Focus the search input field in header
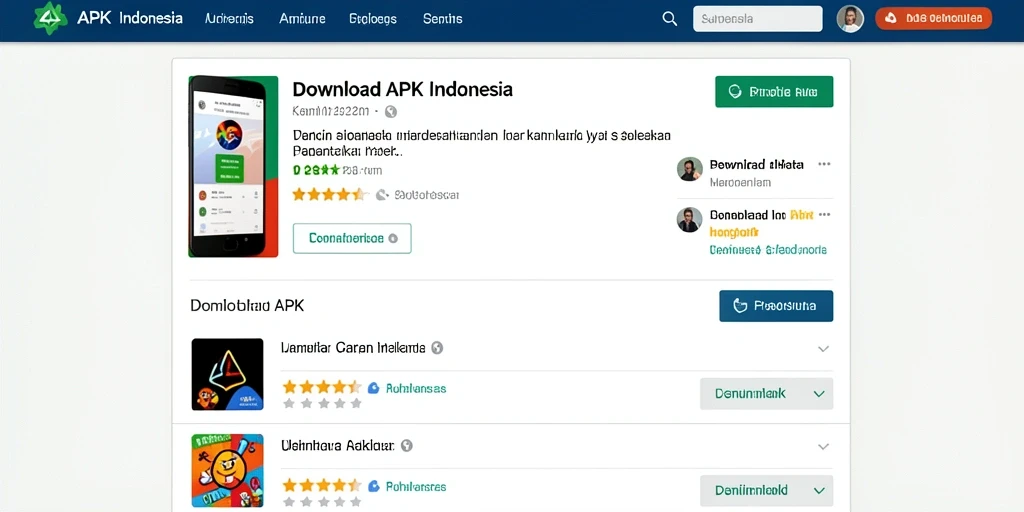 758,19
